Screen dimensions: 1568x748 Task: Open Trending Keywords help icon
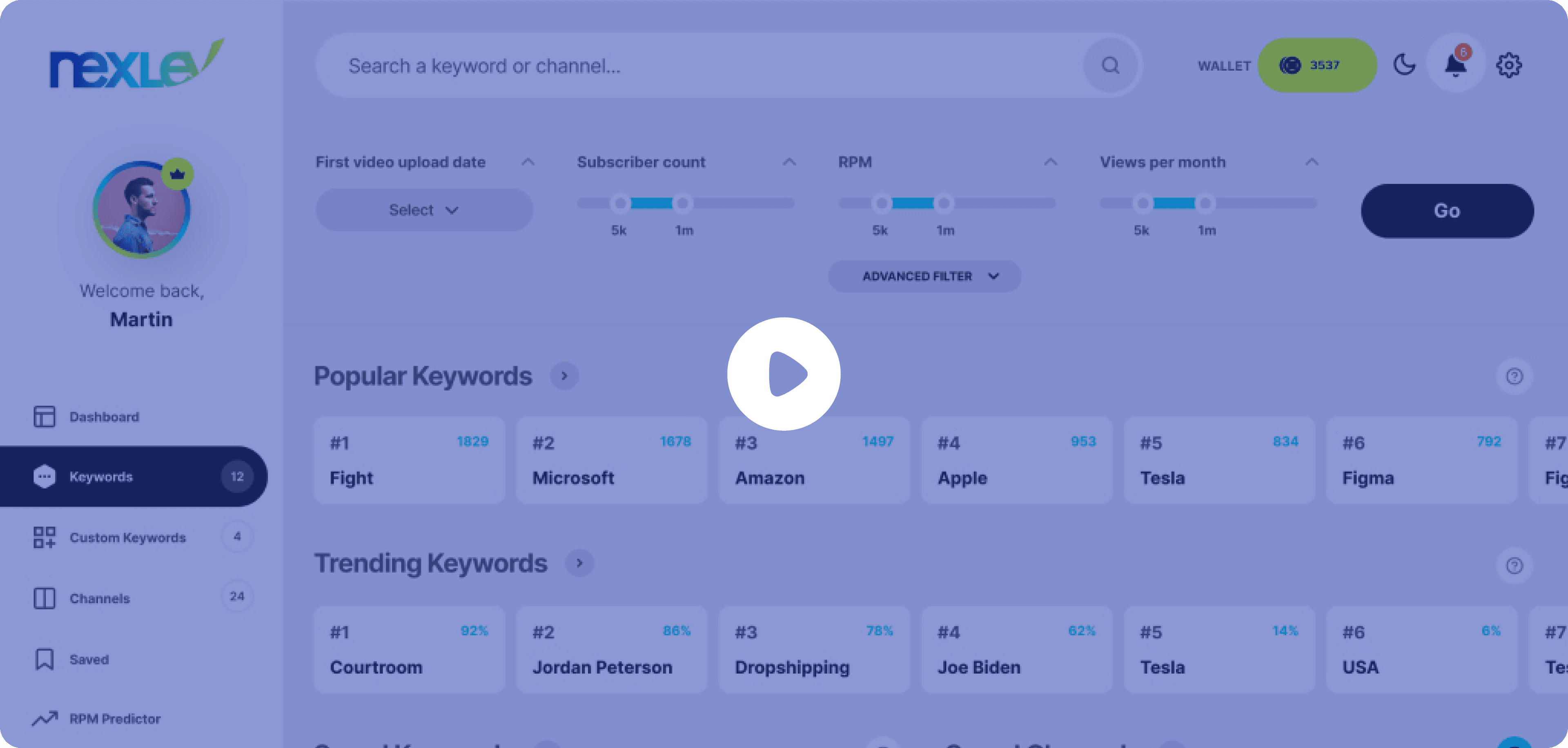[1514, 566]
